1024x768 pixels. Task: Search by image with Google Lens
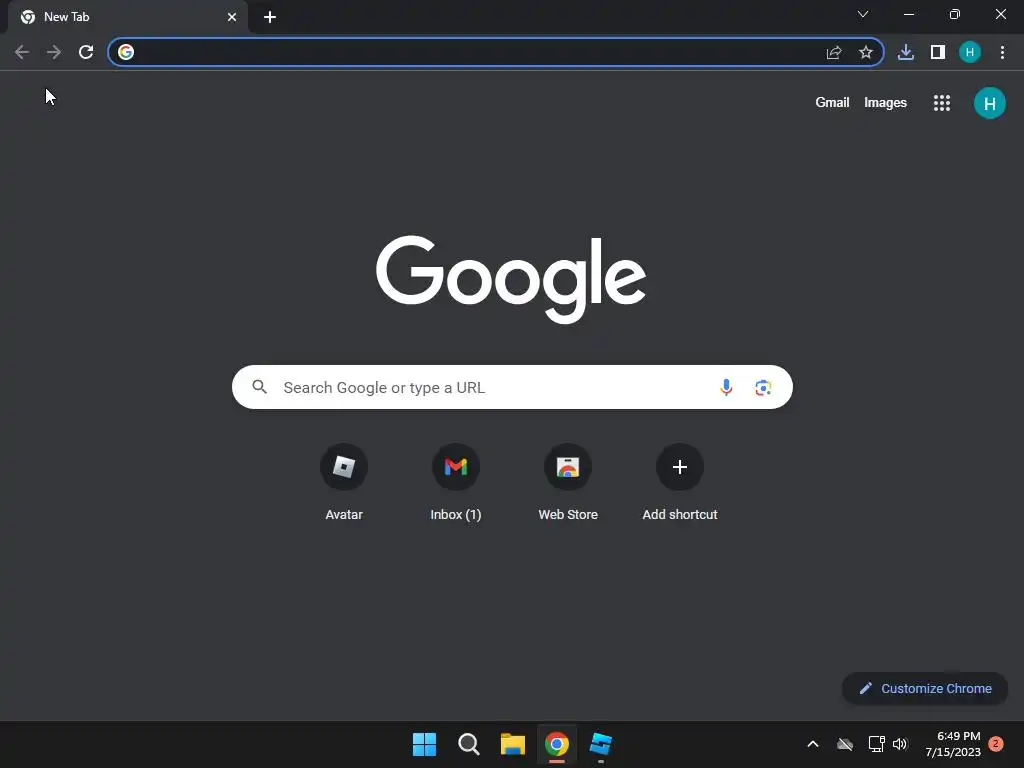(x=763, y=387)
